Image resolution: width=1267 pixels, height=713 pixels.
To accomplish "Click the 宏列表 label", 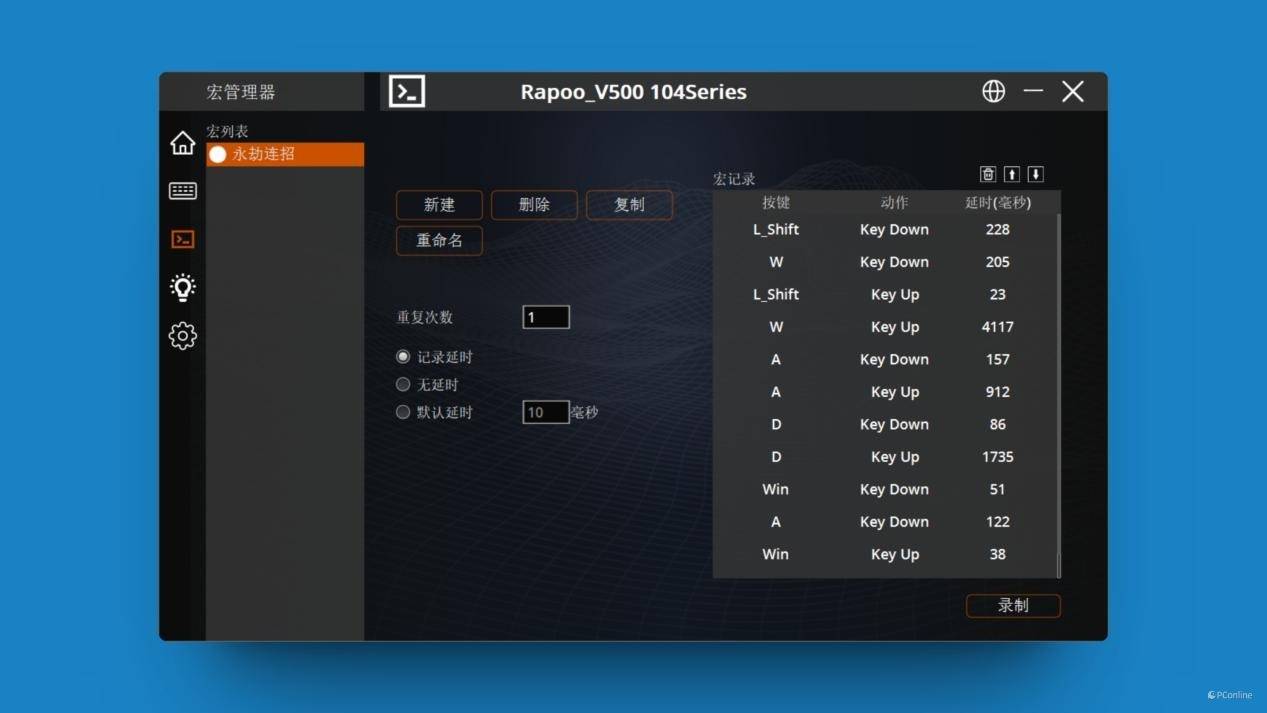I will coord(227,131).
